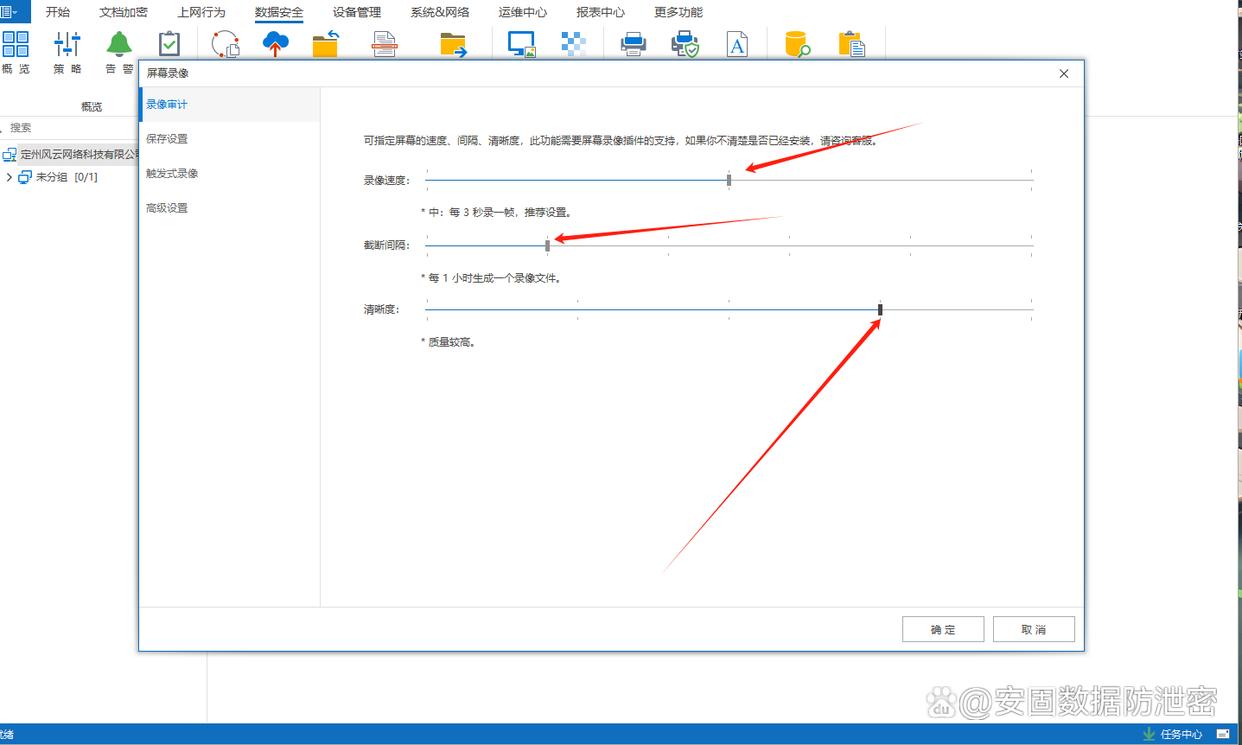Click the printer with green shield icon
The image size is (1242, 745).
tap(685, 44)
